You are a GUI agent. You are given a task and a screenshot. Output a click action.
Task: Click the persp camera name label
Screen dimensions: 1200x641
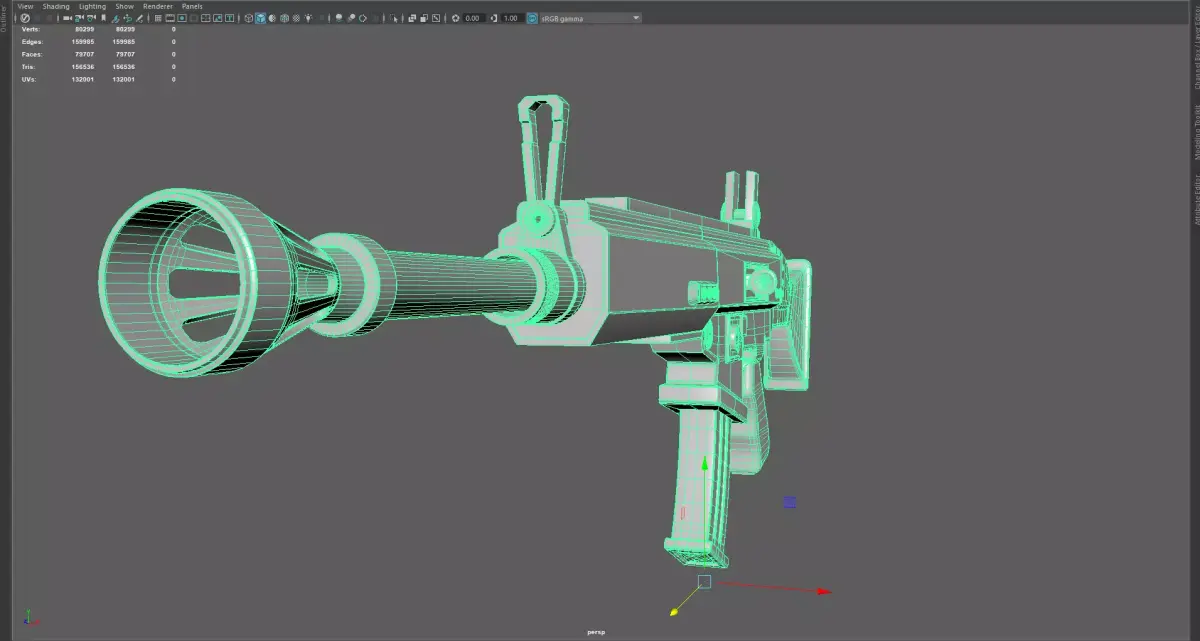[x=596, y=633]
